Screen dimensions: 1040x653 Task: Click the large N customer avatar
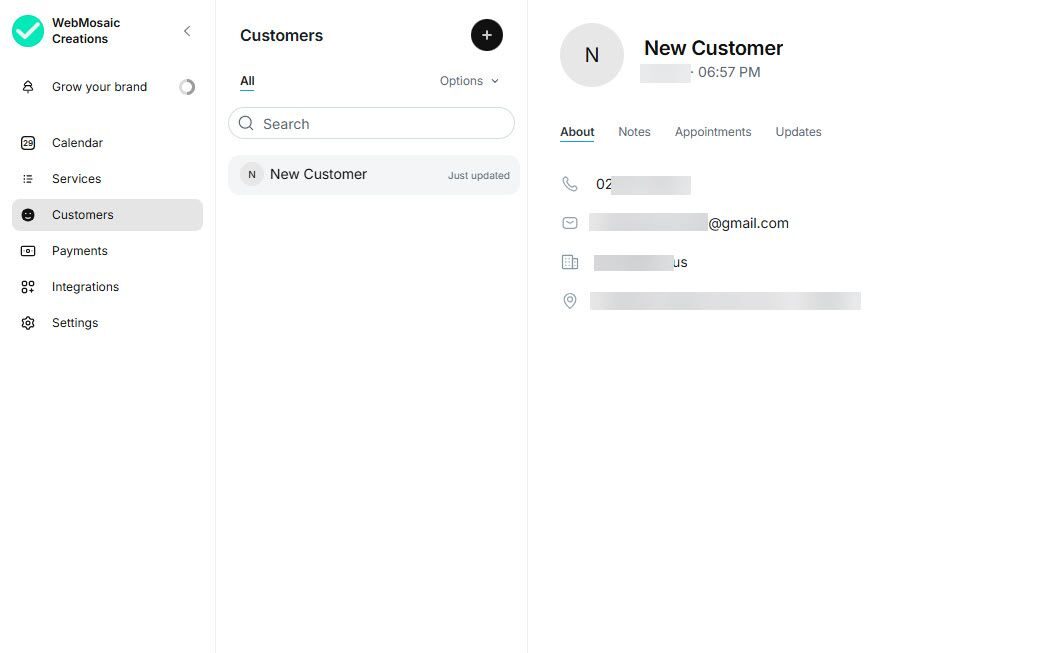click(x=592, y=55)
